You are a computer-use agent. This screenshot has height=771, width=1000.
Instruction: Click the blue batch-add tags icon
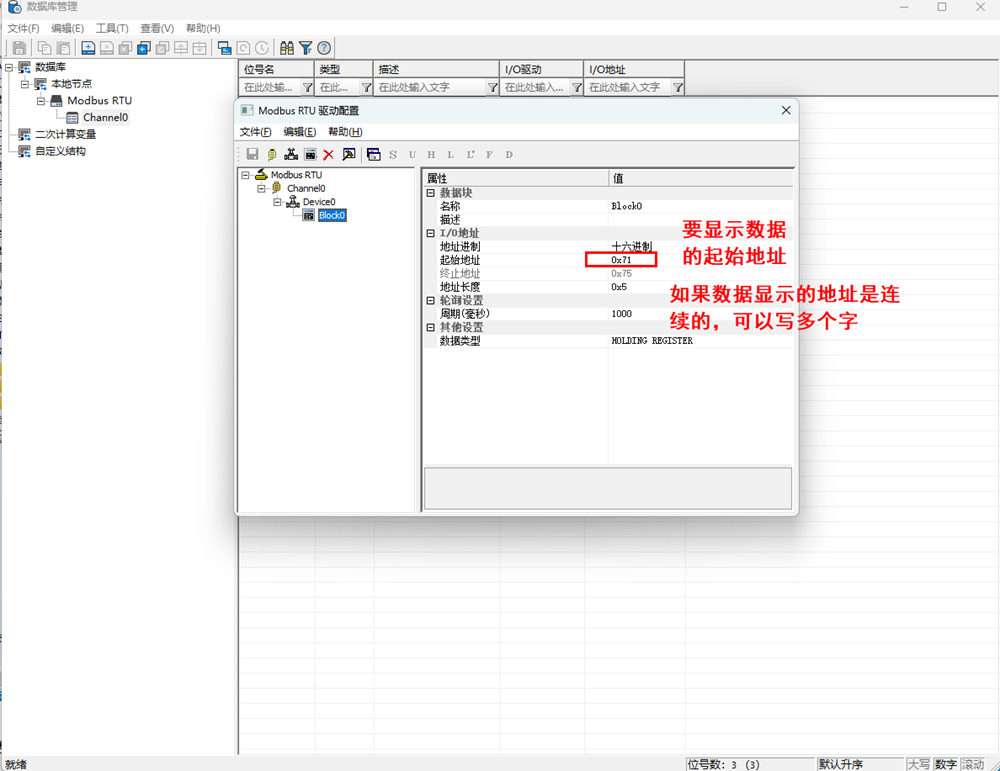144,48
